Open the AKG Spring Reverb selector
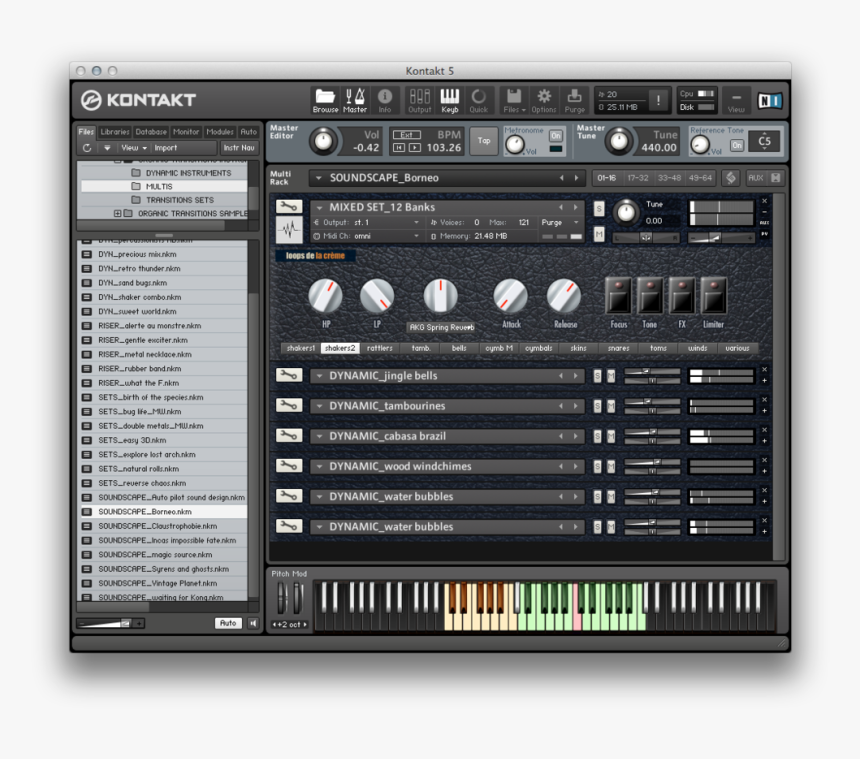This screenshot has height=759, width=860. coord(442,327)
